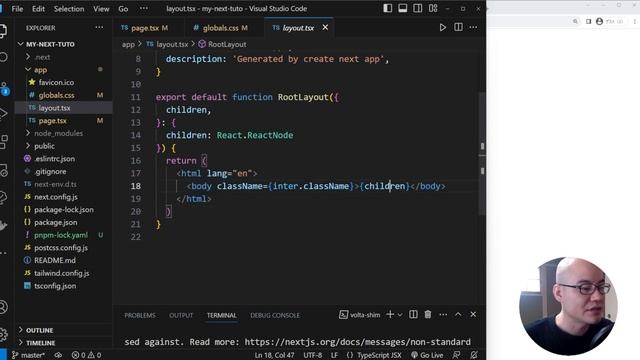This screenshot has height=360, width=640.
Task: Kill terminal with the trash icon
Action: click(x=428, y=314)
